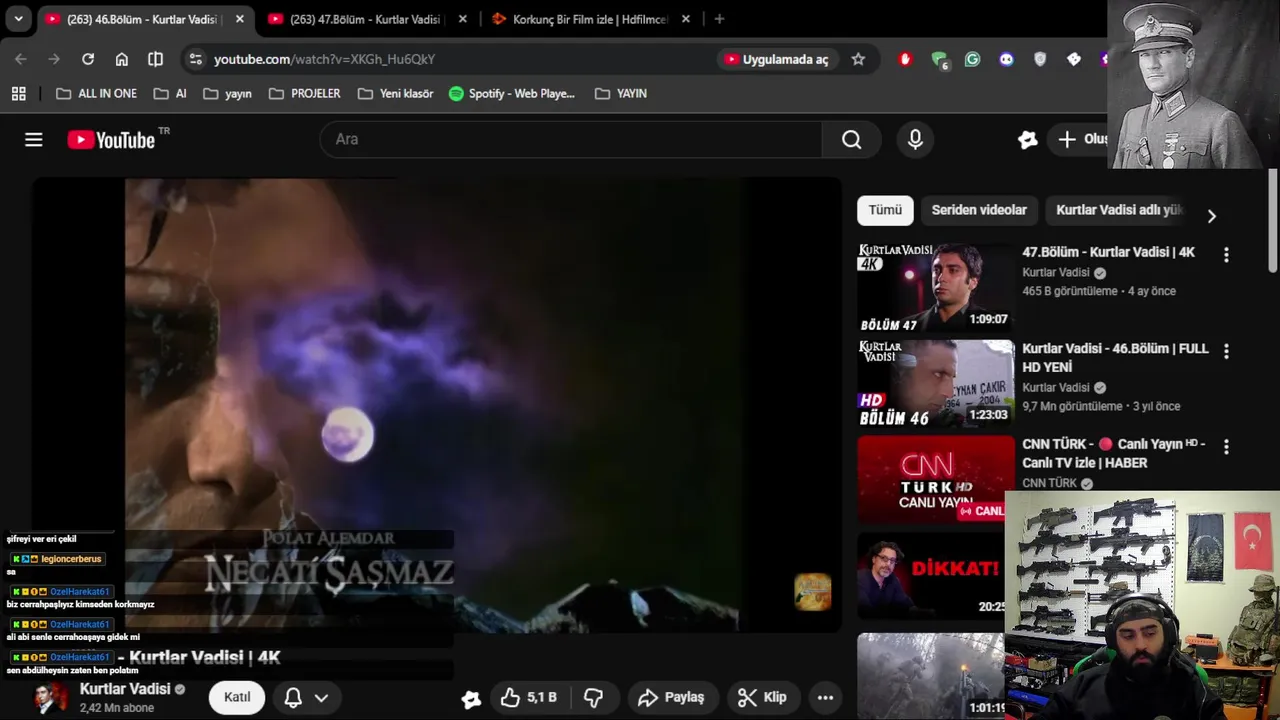Go forward with the browser arrow
1280x720 pixels.
54,59
